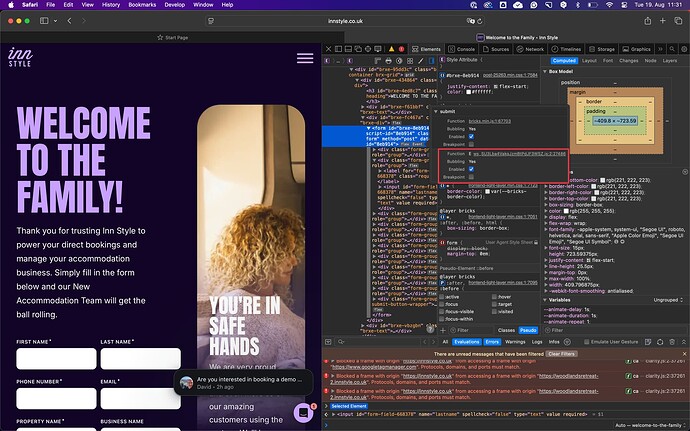Dismiss the filtered messages banner

click(x=684, y=354)
